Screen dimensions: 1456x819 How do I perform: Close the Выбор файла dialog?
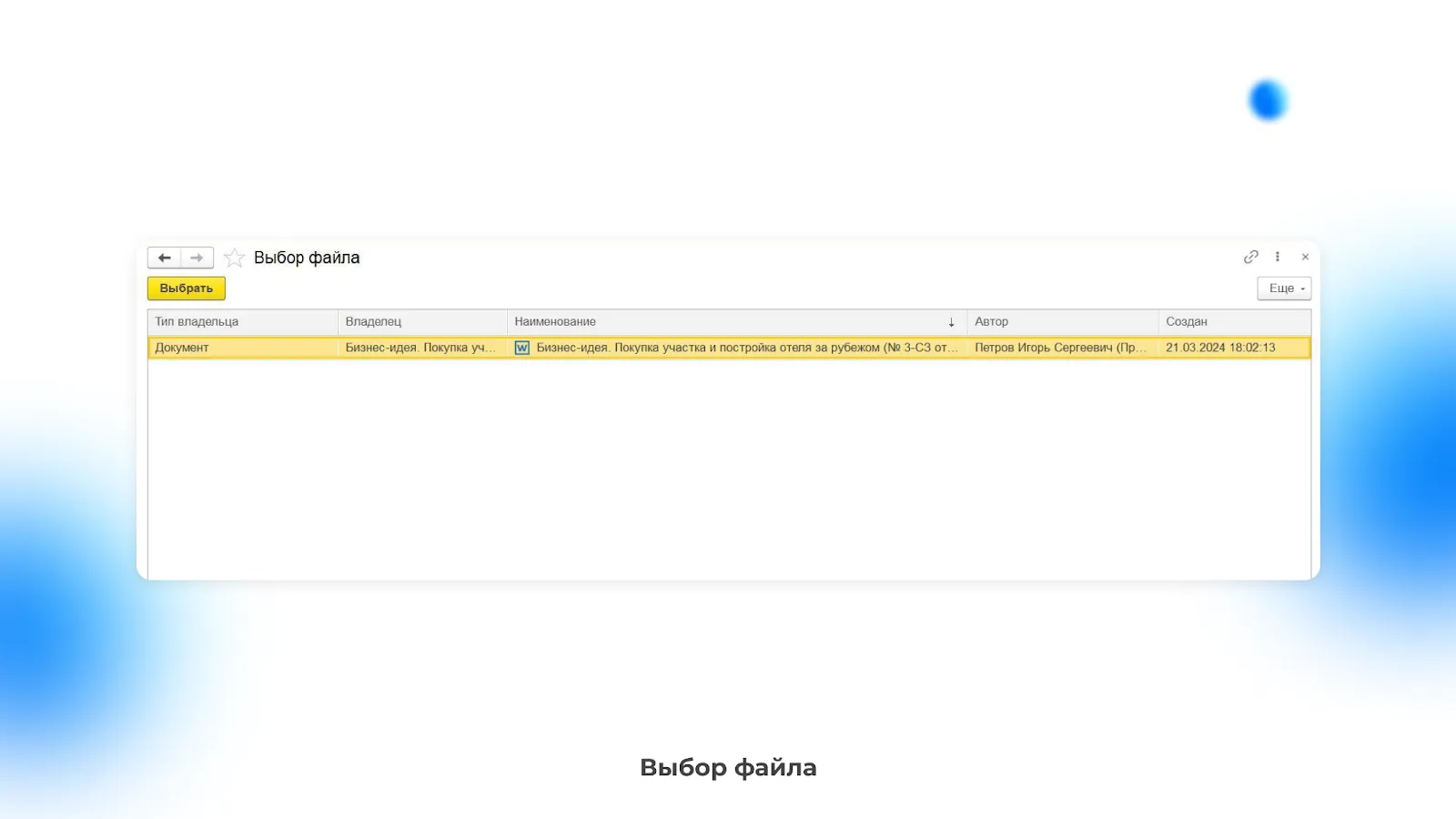[1305, 257]
